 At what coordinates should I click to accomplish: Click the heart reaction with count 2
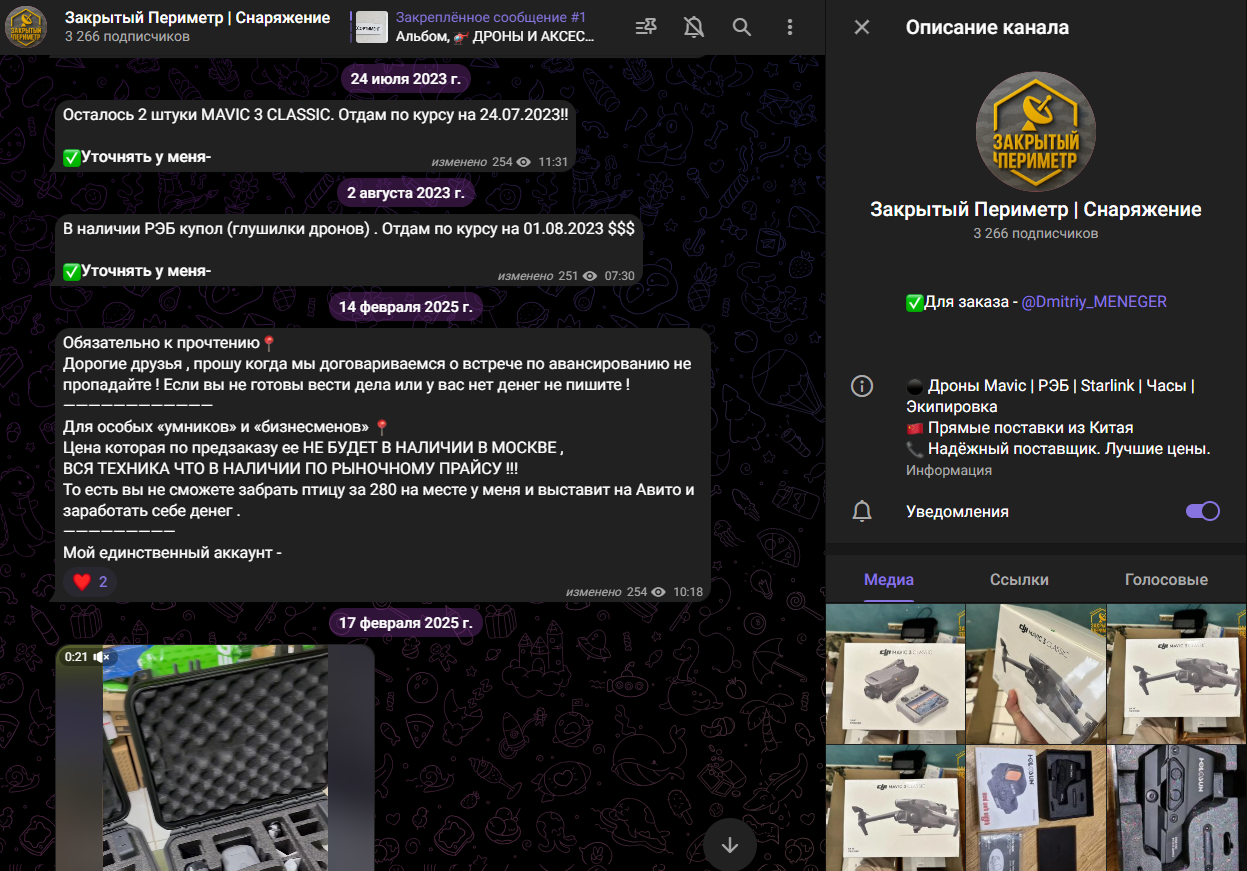(90, 581)
